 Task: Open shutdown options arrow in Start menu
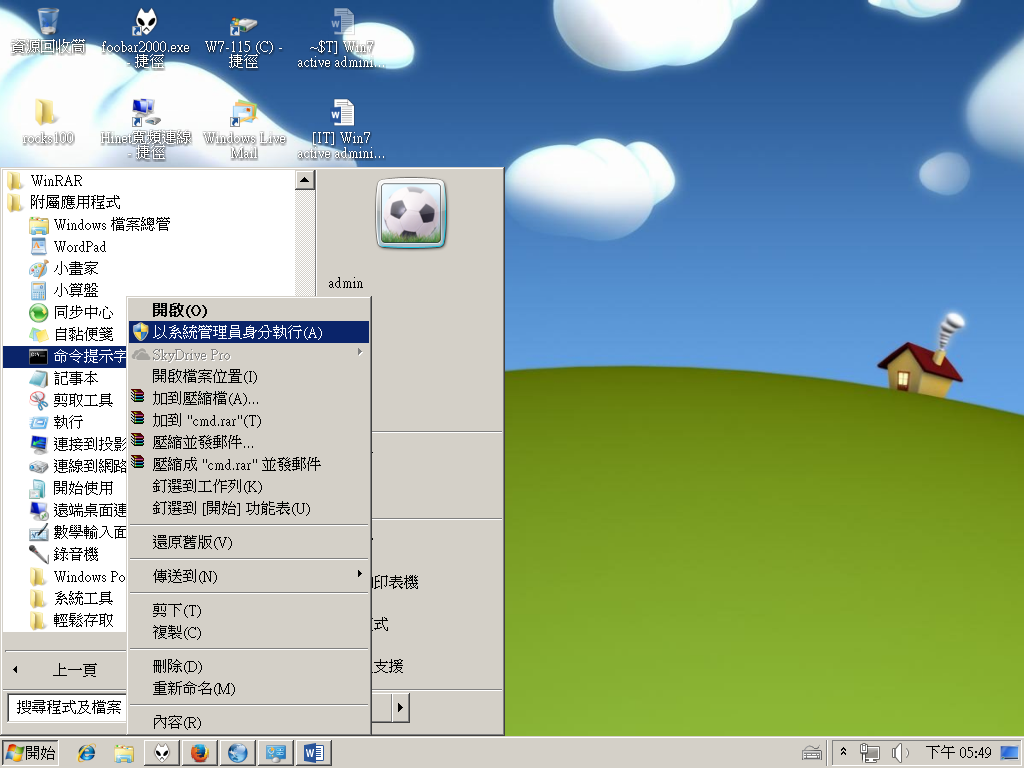point(400,707)
